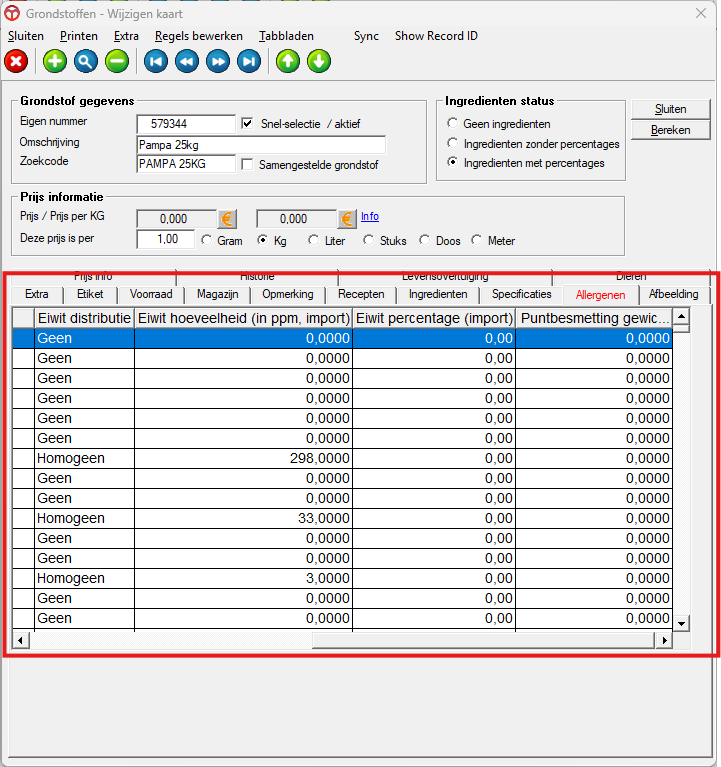
Task: Choose Liter as price unit
Action: coord(313,240)
